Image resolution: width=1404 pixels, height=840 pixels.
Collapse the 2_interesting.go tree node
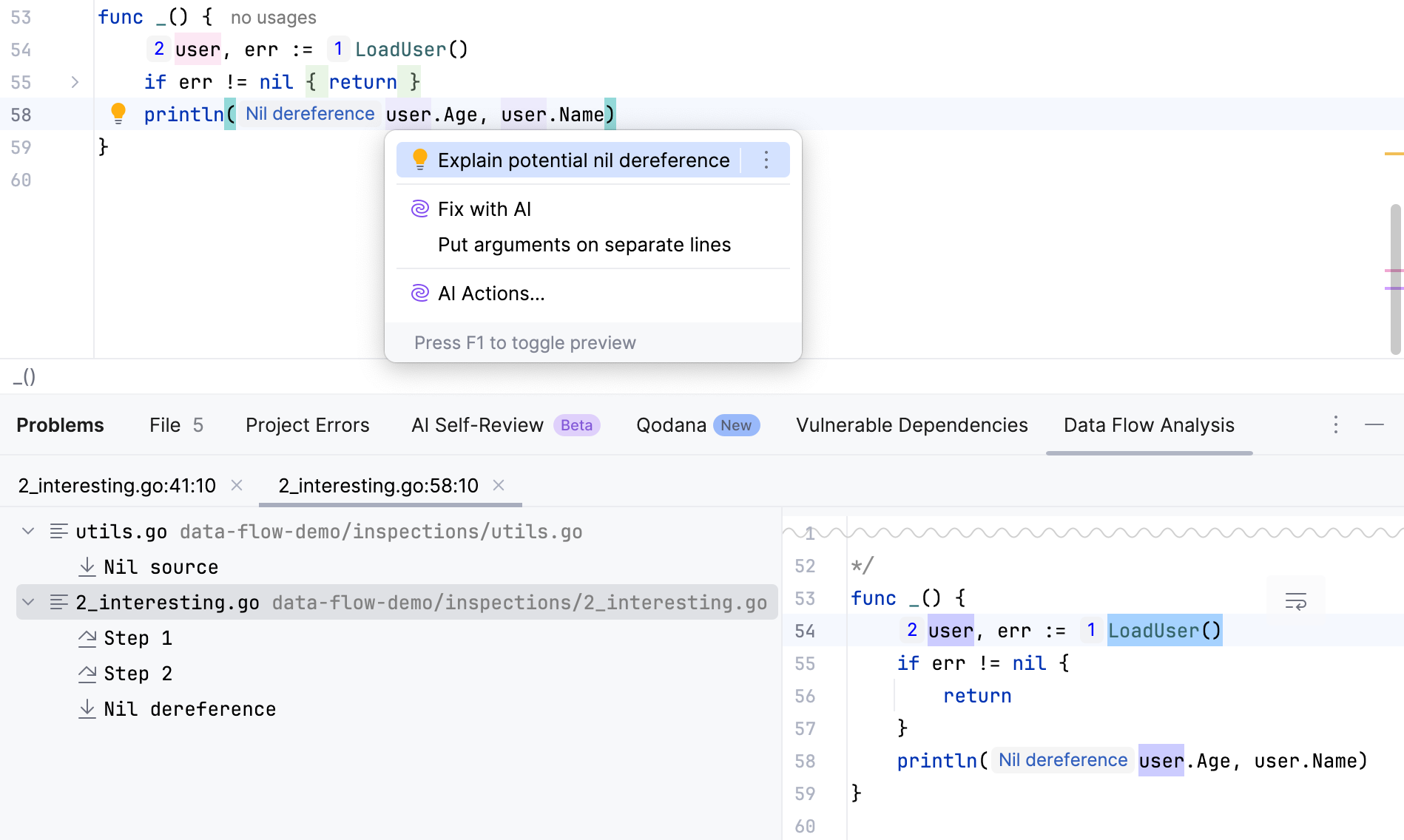[28, 601]
